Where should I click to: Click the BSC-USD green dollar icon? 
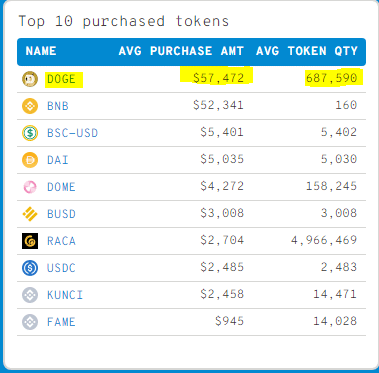point(30,133)
